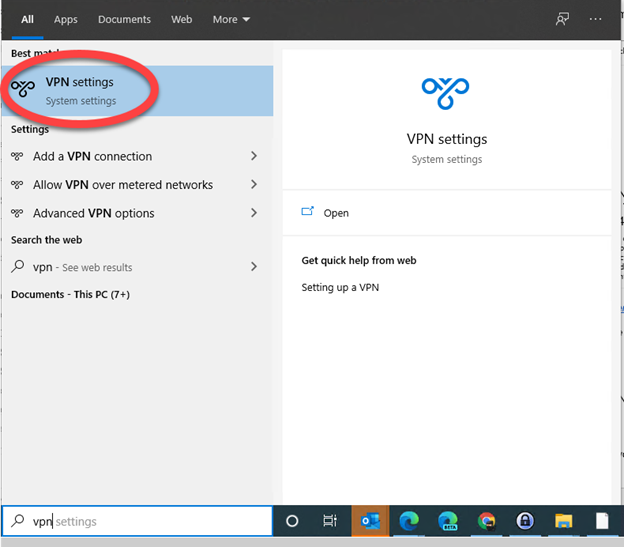624x547 pixels.
Task: Expand vpn See web results chevron
Action: [254, 267]
